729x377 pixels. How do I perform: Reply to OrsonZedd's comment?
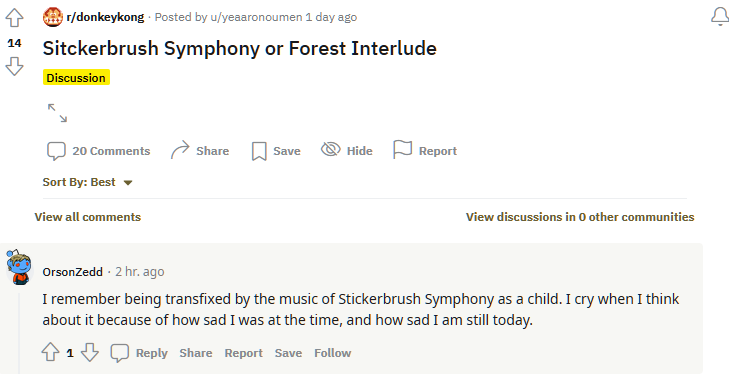click(x=139, y=353)
